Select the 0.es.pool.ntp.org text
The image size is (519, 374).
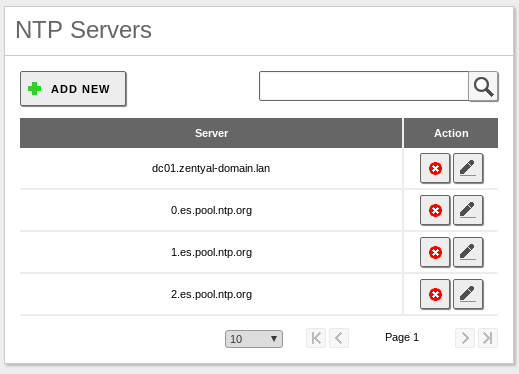click(211, 210)
